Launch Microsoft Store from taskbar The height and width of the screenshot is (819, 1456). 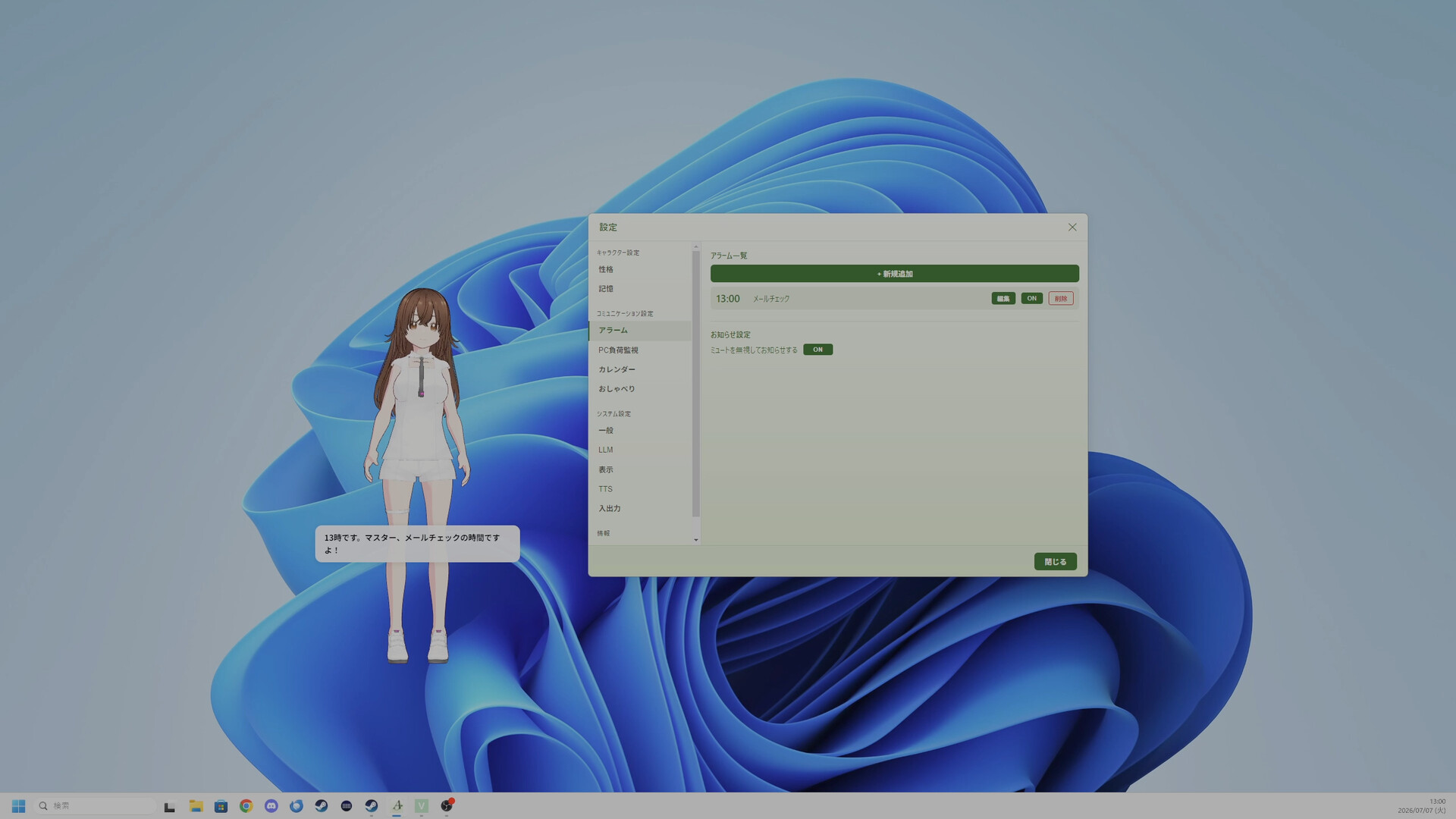221,806
